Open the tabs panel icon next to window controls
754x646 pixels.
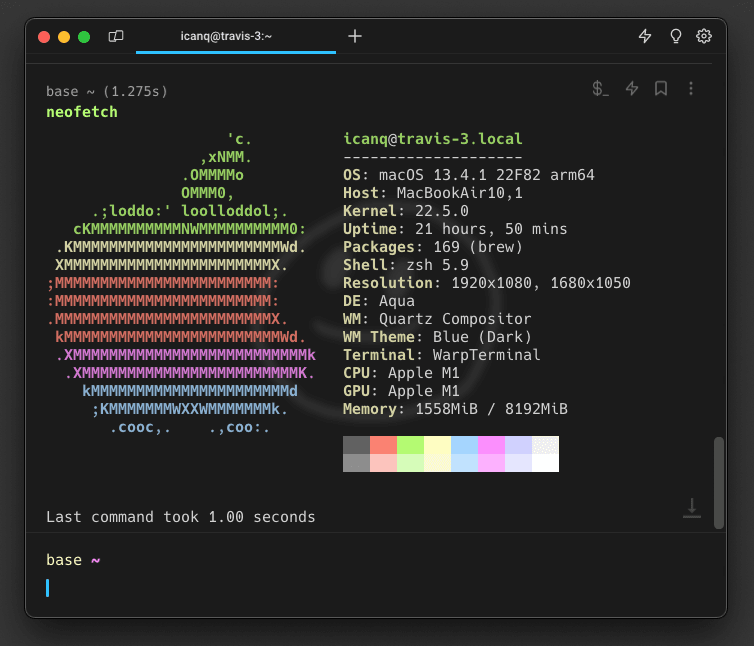tap(116, 37)
